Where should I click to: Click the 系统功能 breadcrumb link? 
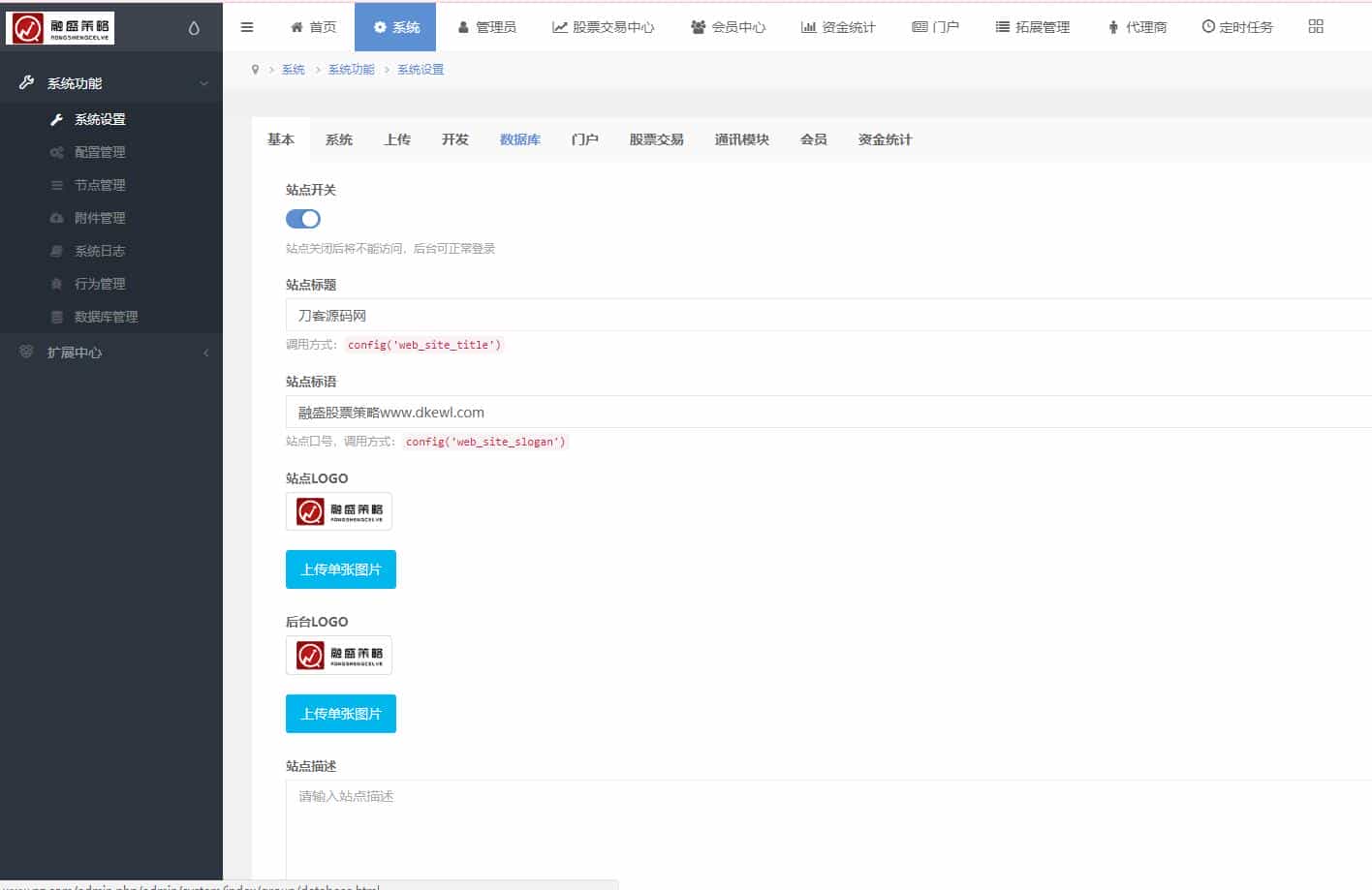click(351, 70)
